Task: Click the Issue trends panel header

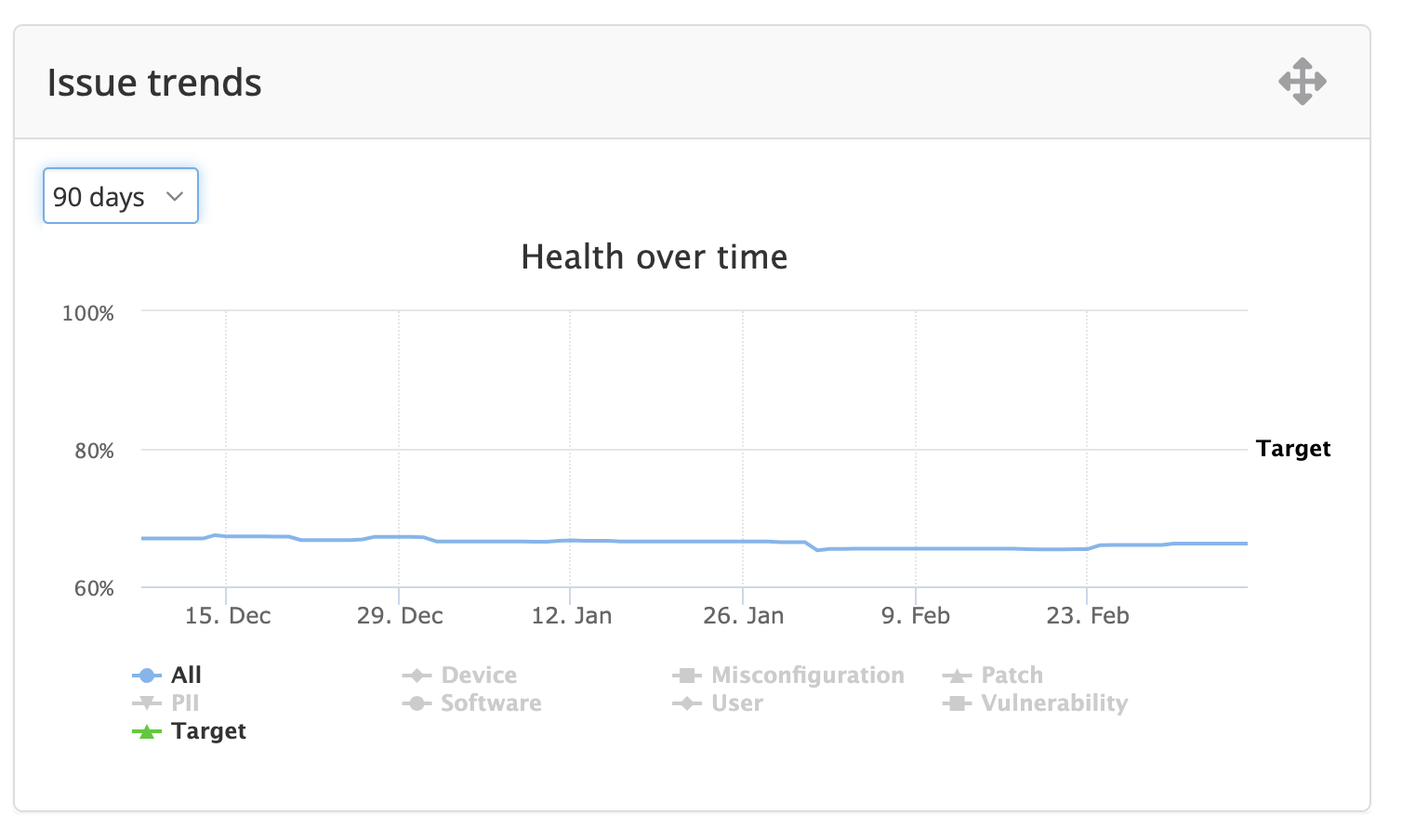Action: (154, 83)
